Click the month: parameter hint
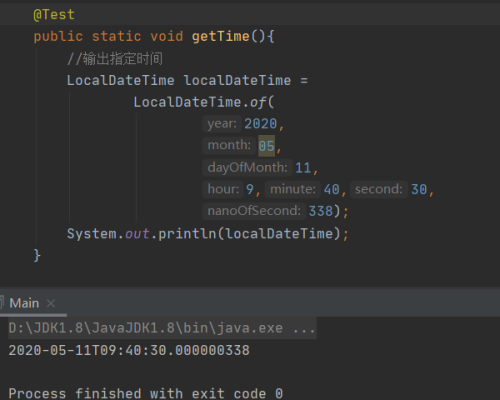The height and width of the screenshot is (400, 500). coord(229,145)
